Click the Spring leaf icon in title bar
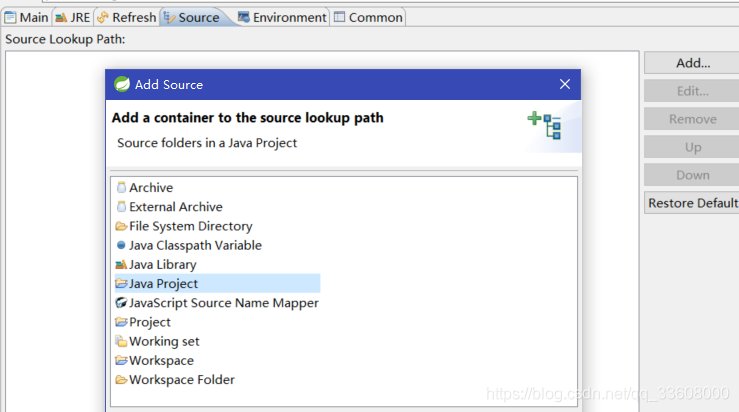Screen dimensions: 739x412 [122, 84]
